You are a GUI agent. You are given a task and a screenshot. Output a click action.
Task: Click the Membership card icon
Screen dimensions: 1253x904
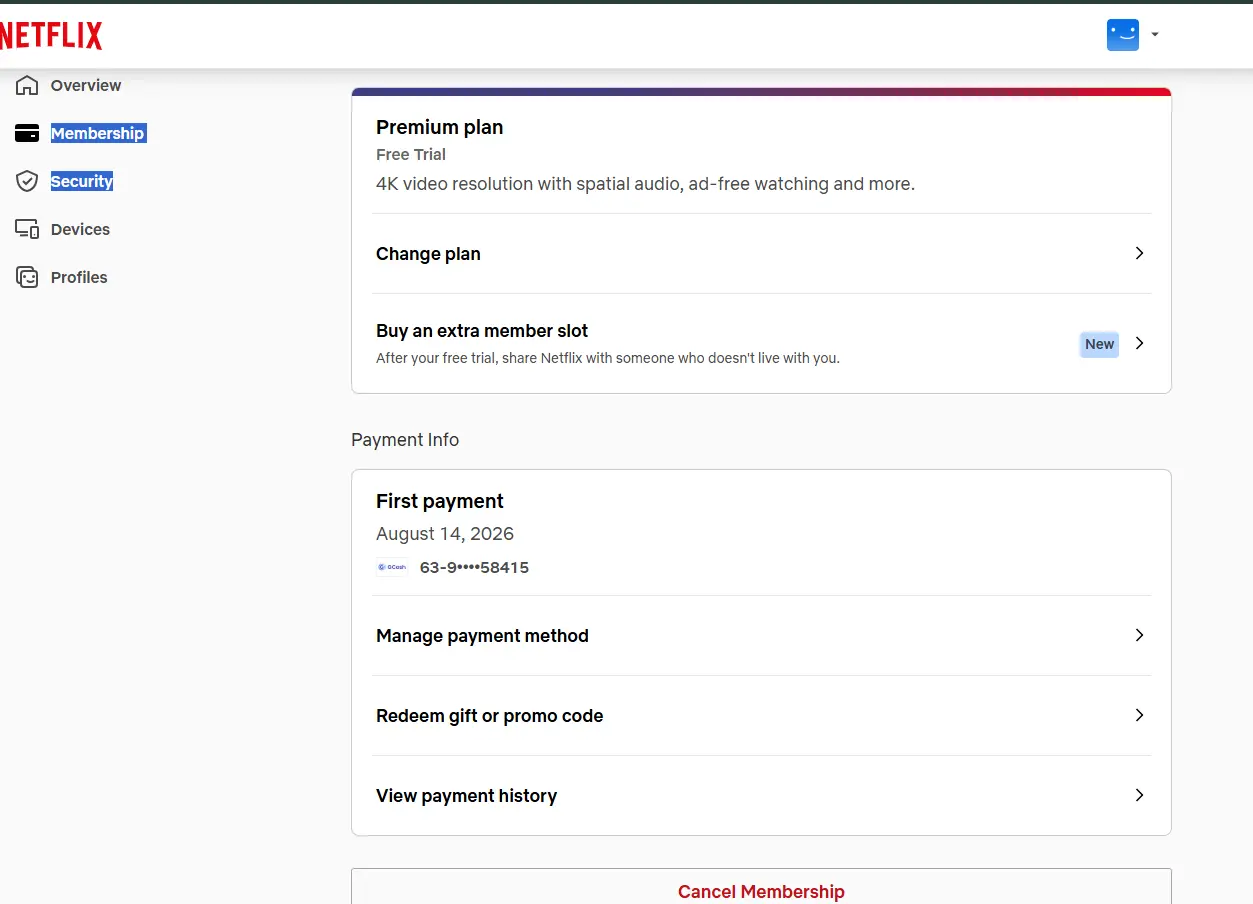click(27, 133)
